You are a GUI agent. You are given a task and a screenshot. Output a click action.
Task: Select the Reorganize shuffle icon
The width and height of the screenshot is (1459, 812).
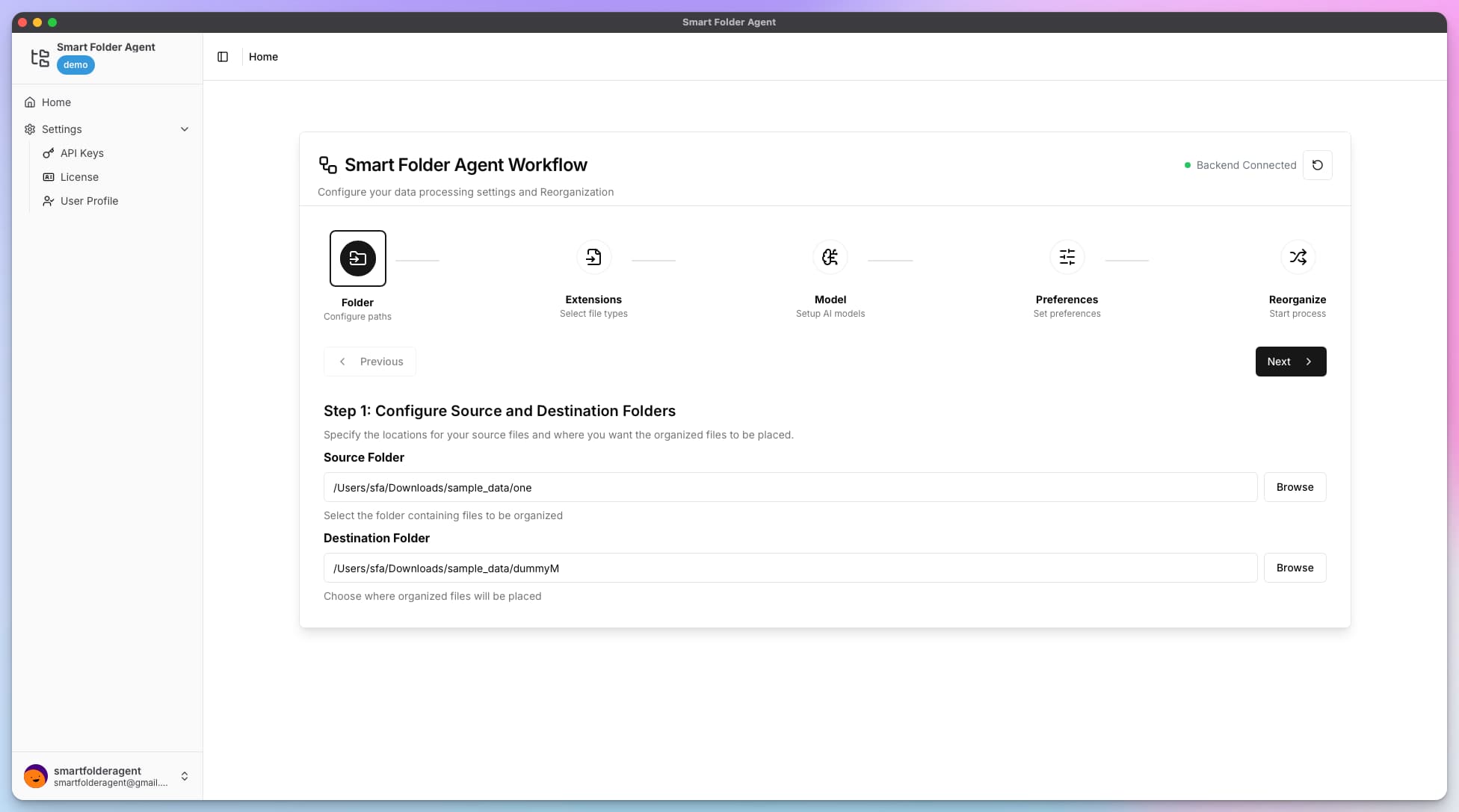[1298, 257]
